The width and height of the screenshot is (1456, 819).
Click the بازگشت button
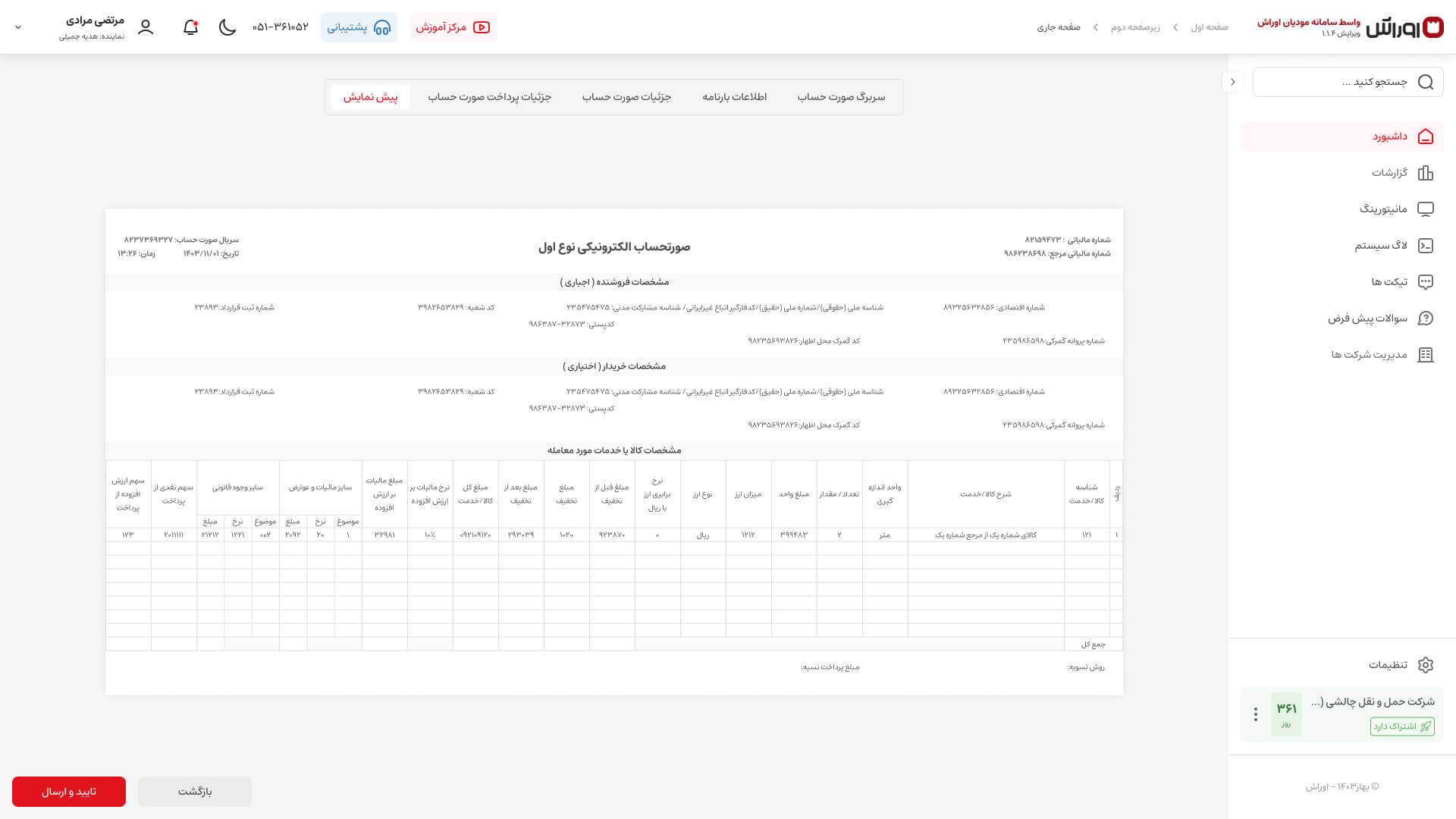click(x=195, y=792)
